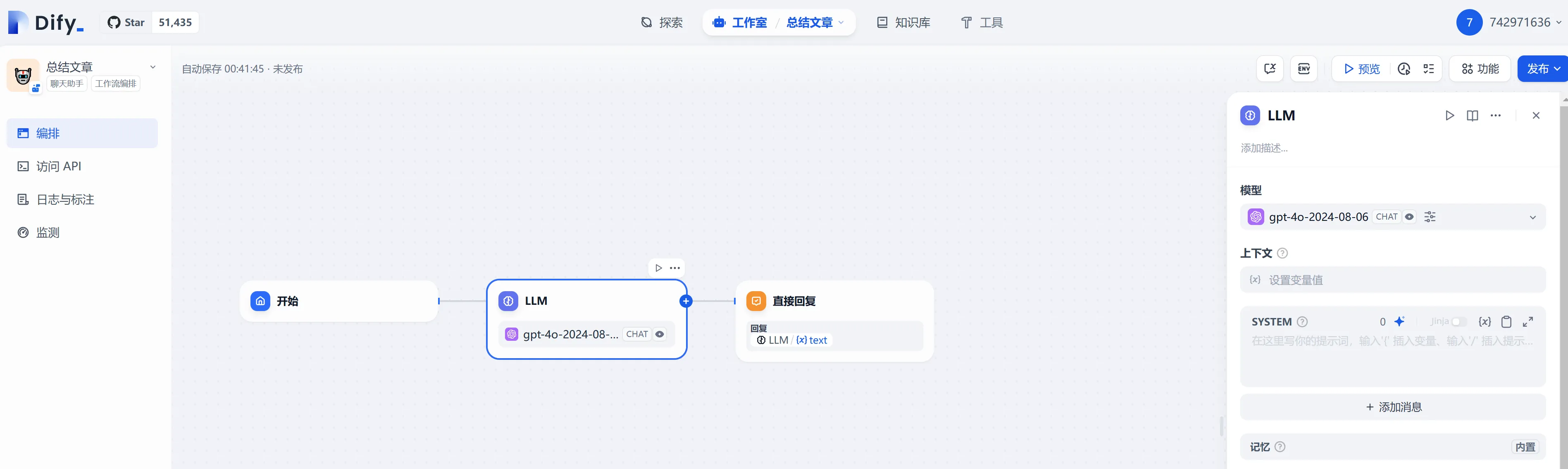
Task: Expand the 总结文章 app dropdown in sidebar
Action: point(153,67)
